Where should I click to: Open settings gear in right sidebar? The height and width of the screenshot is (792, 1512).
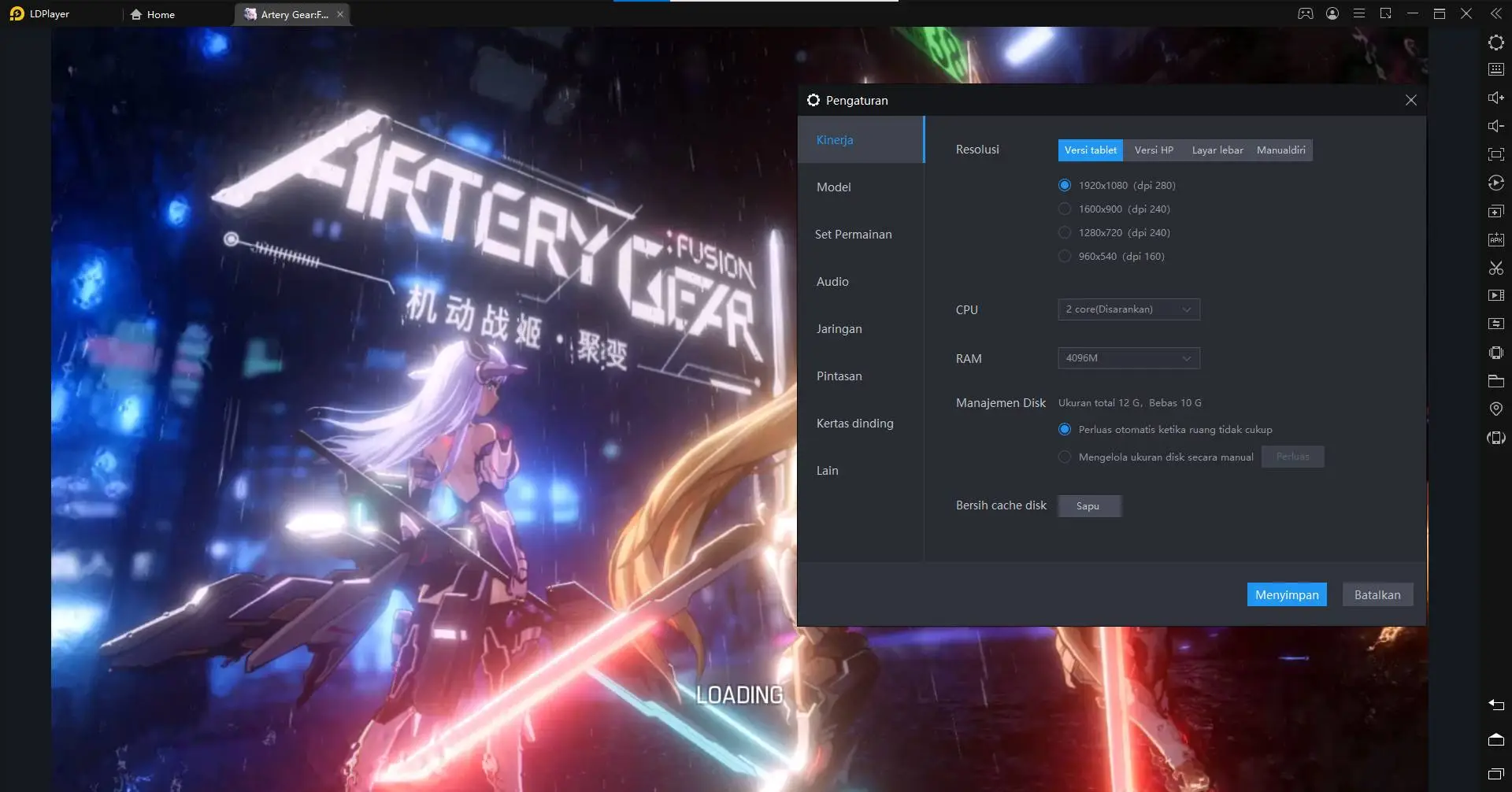(x=1495, y=43)
